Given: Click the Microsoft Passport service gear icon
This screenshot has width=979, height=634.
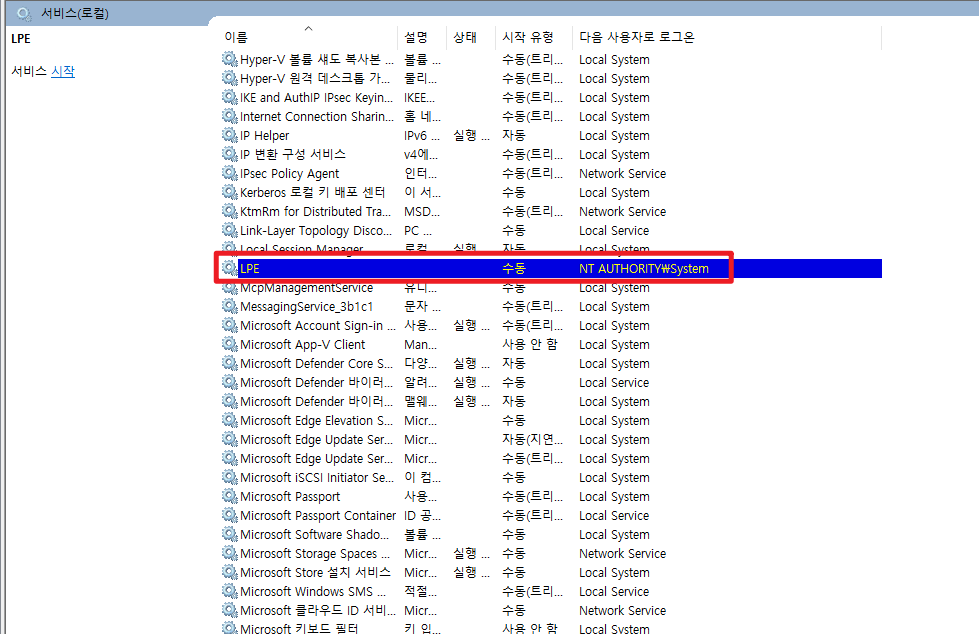Looking at the screenshot, I should click(230, 496).
